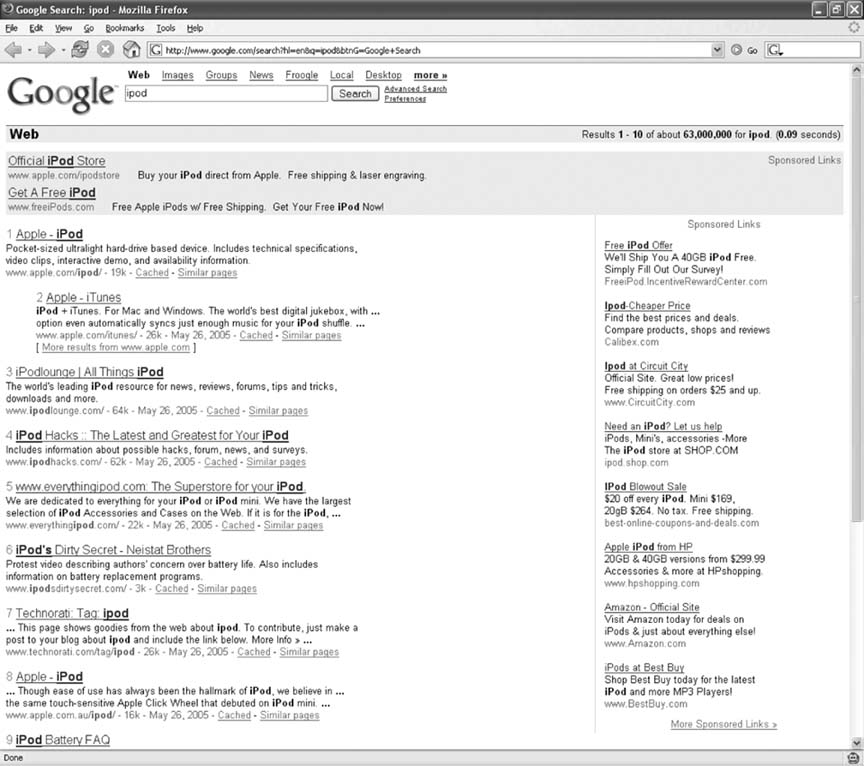Open the iPod Hacks result title

(152, 435)
